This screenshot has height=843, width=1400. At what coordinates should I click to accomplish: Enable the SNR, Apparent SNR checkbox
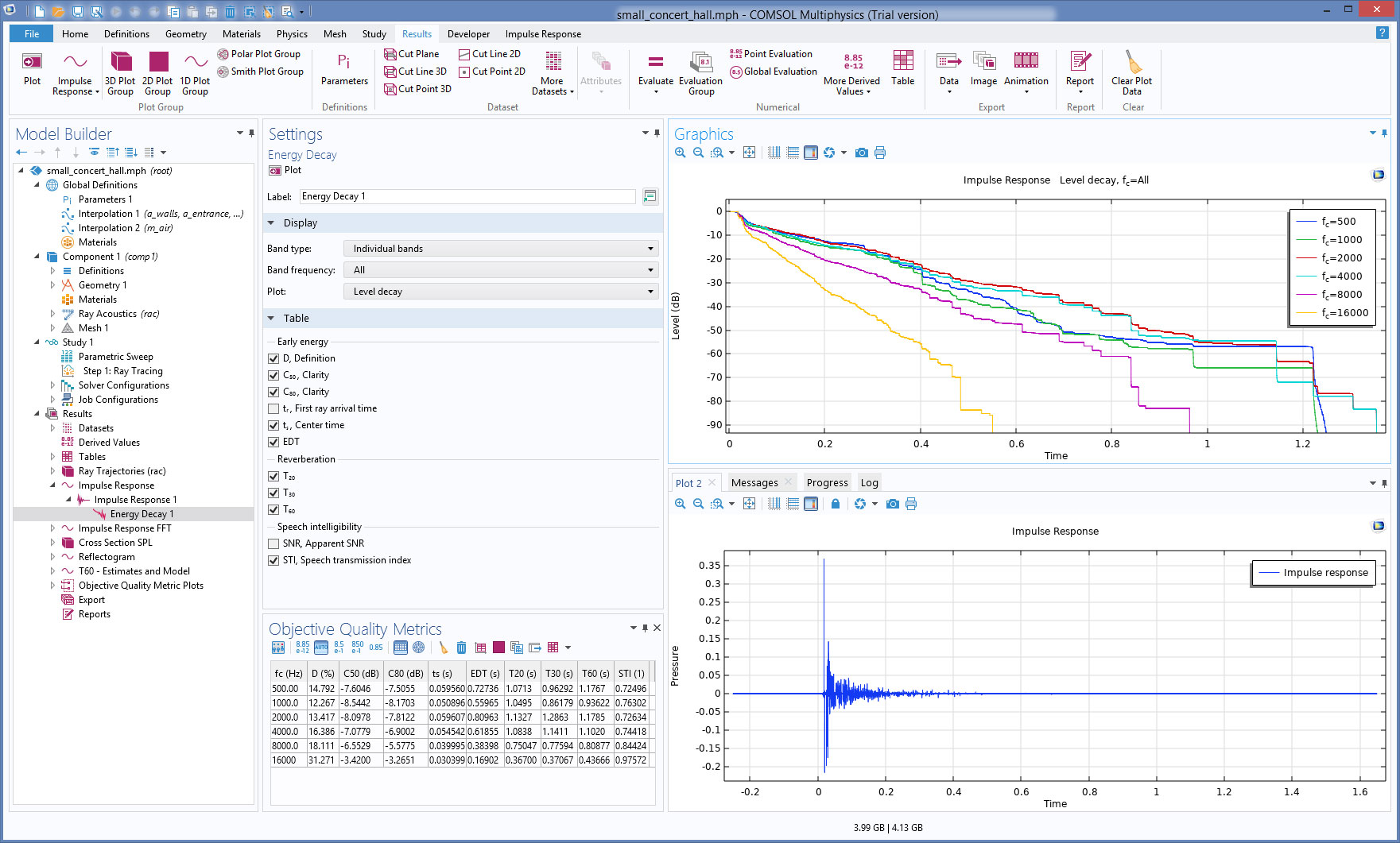coord(273,543)
